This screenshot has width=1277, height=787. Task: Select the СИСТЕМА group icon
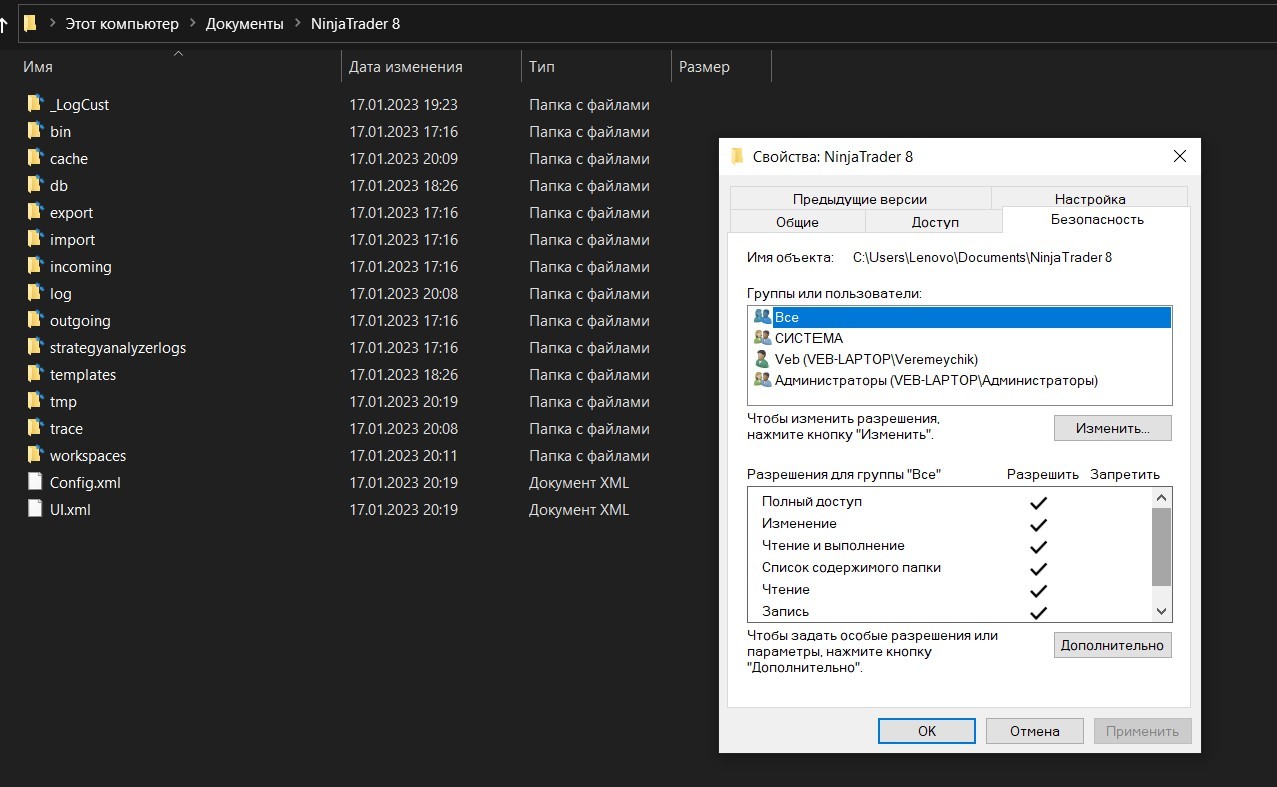point(762,338)
